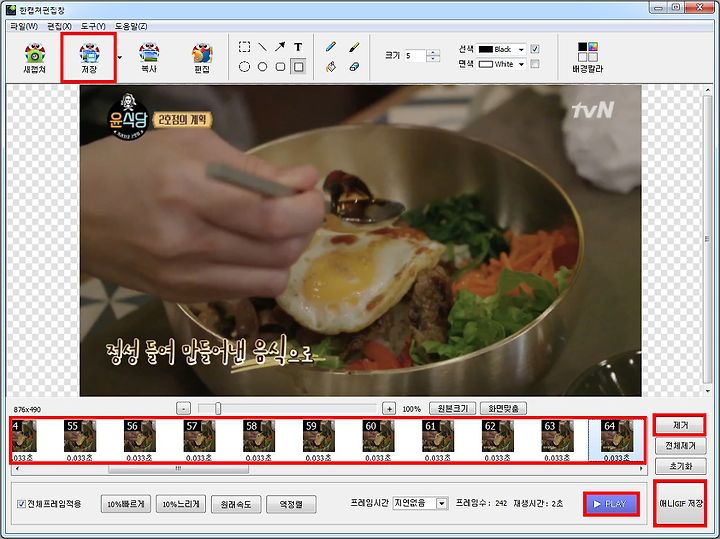This screenshot has height=539, width=720.
Task: Open the 파일(W) menu
Action: click(x=24, y=26)
